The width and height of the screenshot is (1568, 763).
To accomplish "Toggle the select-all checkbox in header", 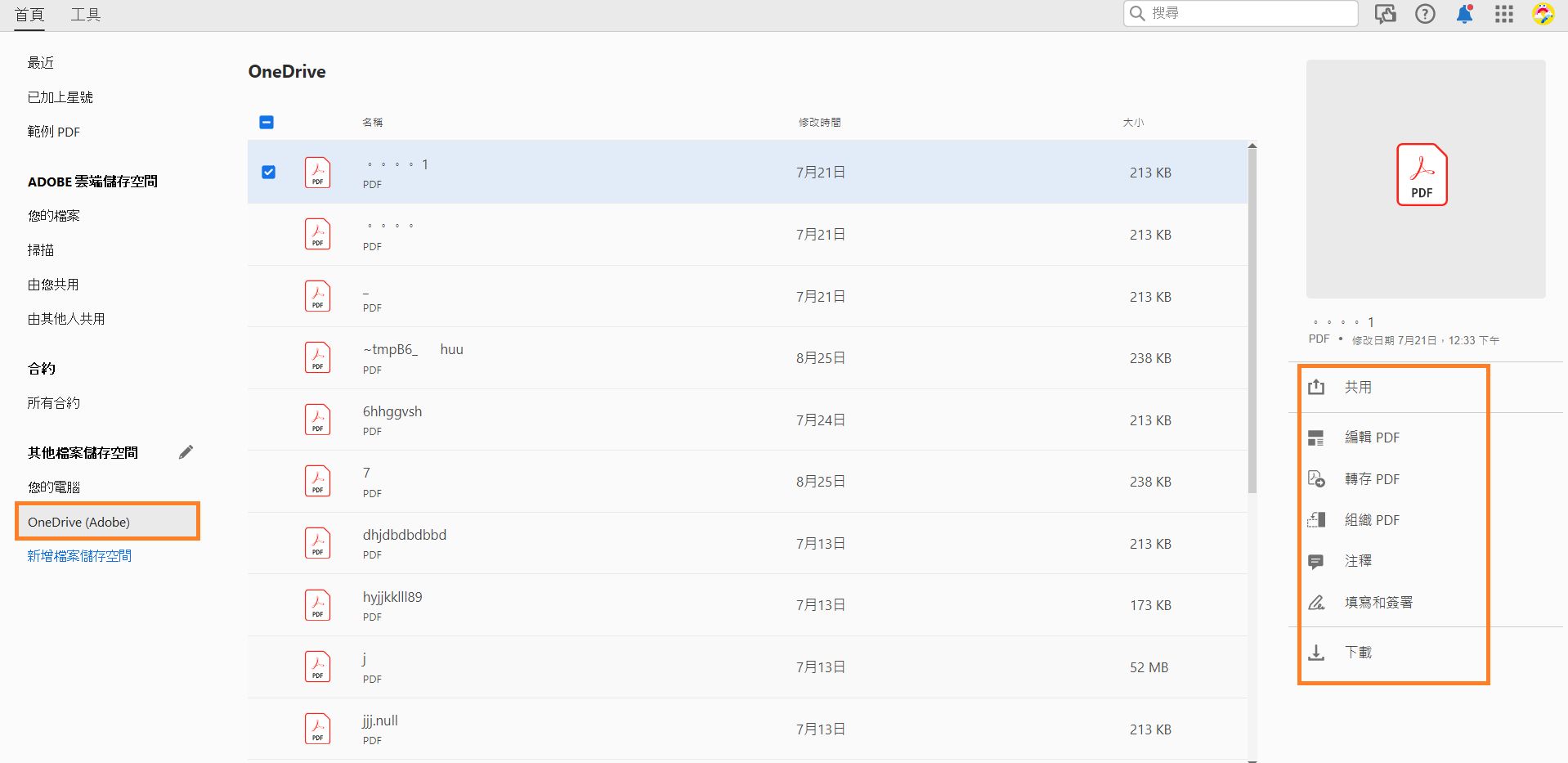I will [267, 123].
